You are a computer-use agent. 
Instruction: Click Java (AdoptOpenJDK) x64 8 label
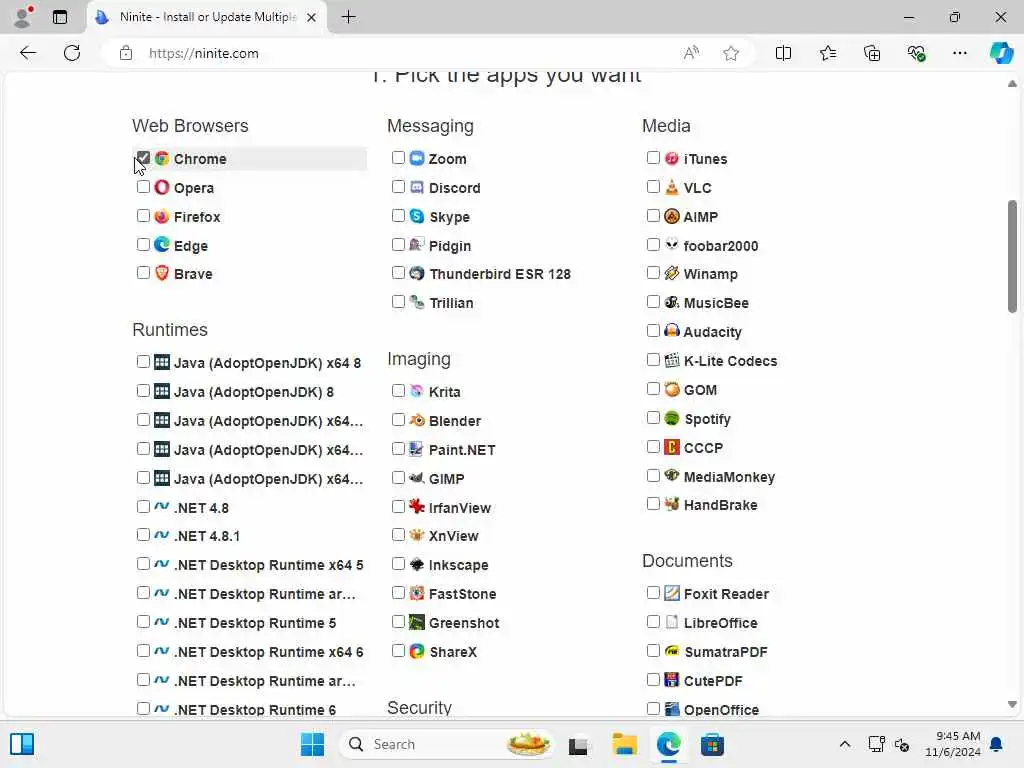point(267,362)
